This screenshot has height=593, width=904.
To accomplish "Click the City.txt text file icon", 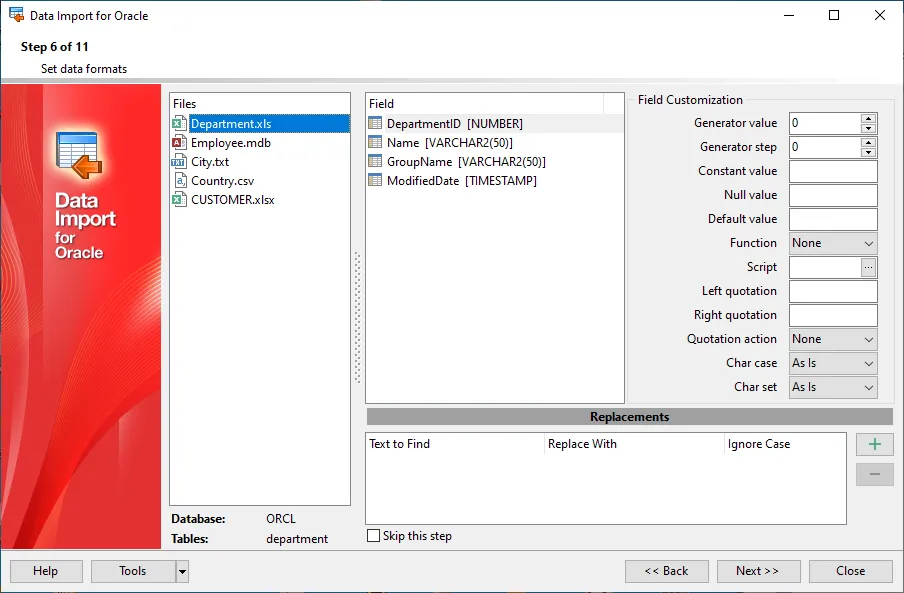I will pos(179,161).
